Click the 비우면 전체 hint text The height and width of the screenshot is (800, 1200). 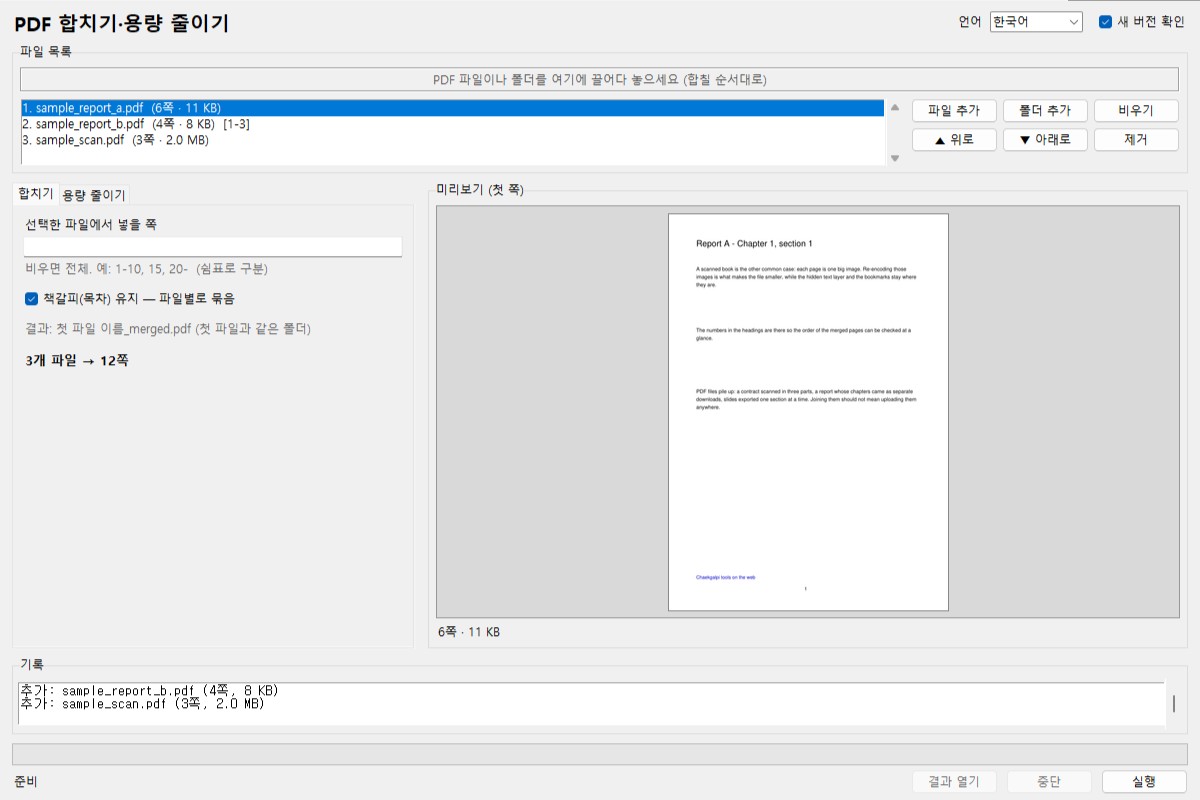point(146,269)
